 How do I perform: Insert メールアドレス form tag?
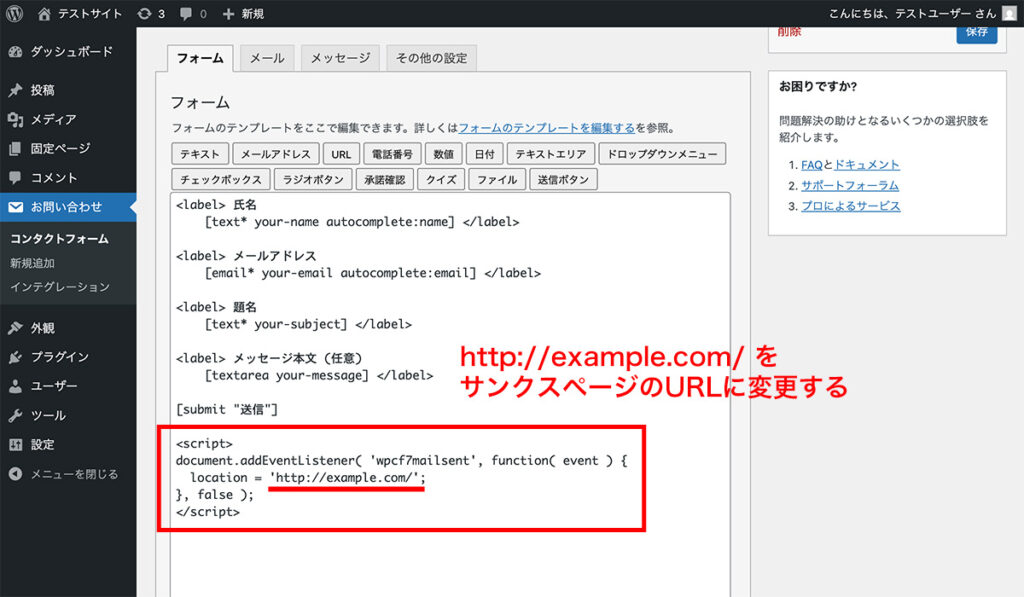click(276, 154)
